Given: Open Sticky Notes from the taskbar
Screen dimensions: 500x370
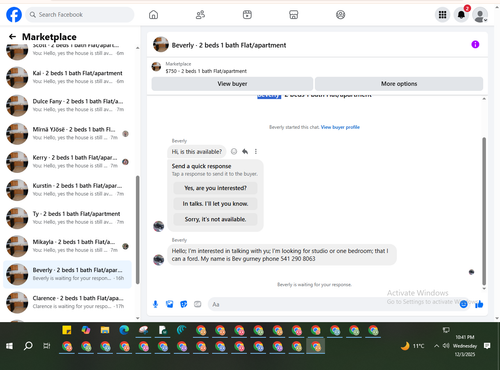Looking at the screenshot, I should pyautogui.click(x=67, y=330).
